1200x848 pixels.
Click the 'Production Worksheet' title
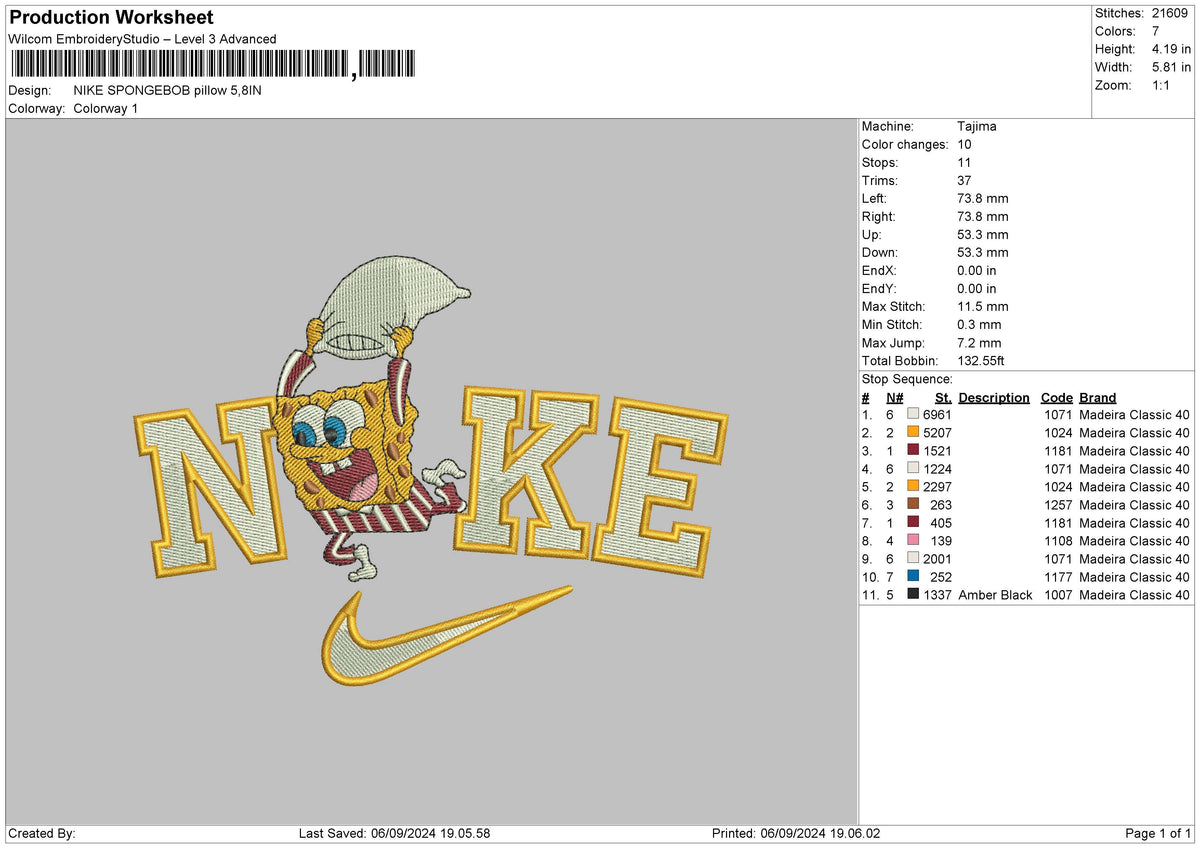111,18
